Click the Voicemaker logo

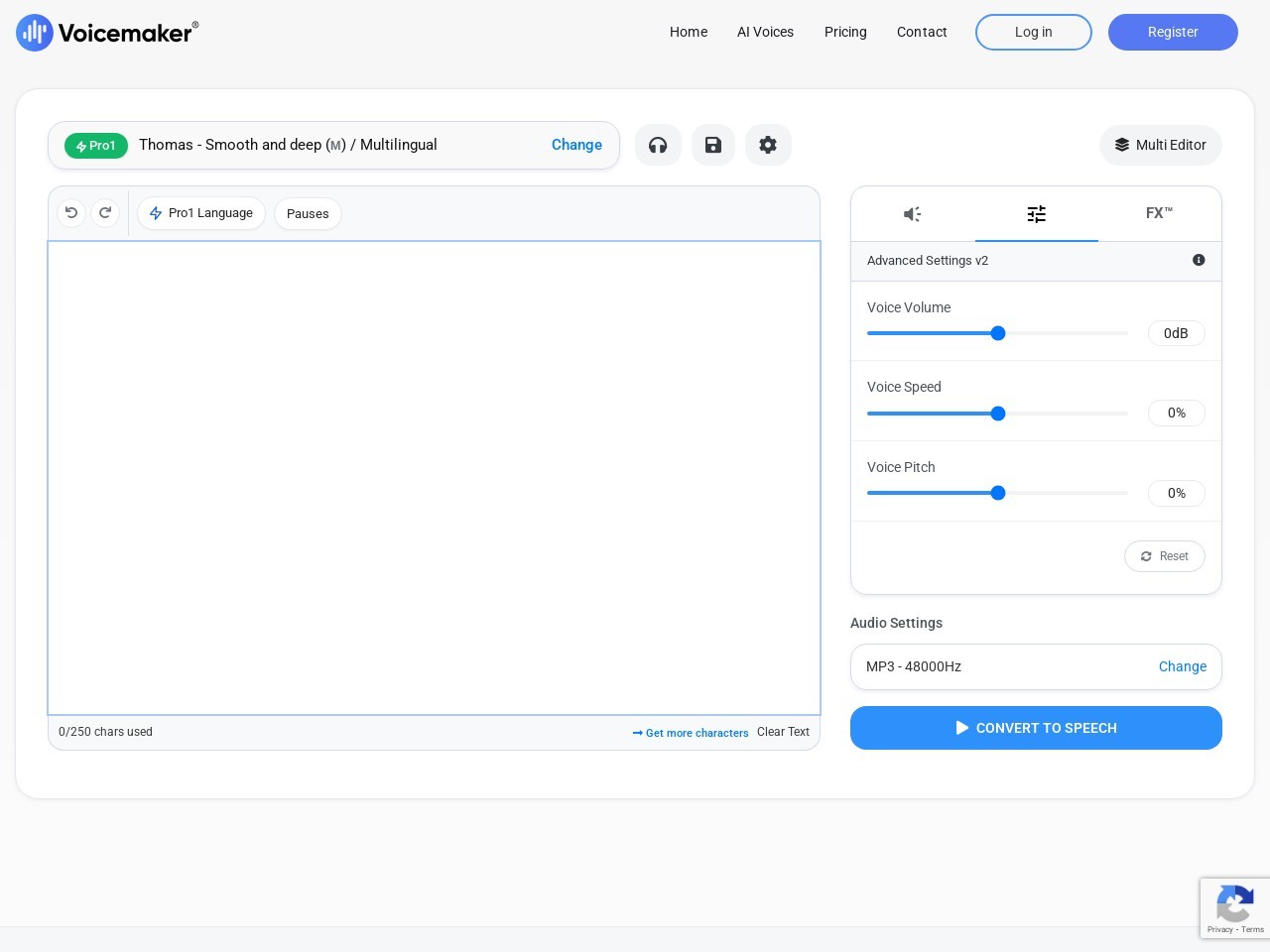(107, 33)
